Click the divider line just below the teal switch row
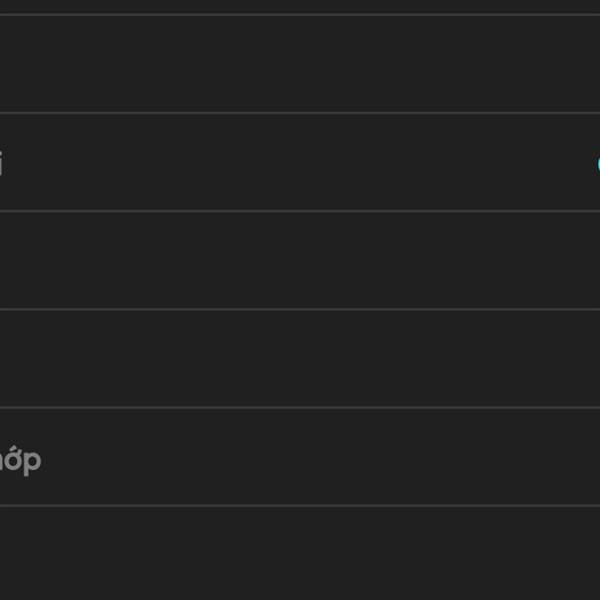This screenshot has height=600, width=600. point(300,211)
